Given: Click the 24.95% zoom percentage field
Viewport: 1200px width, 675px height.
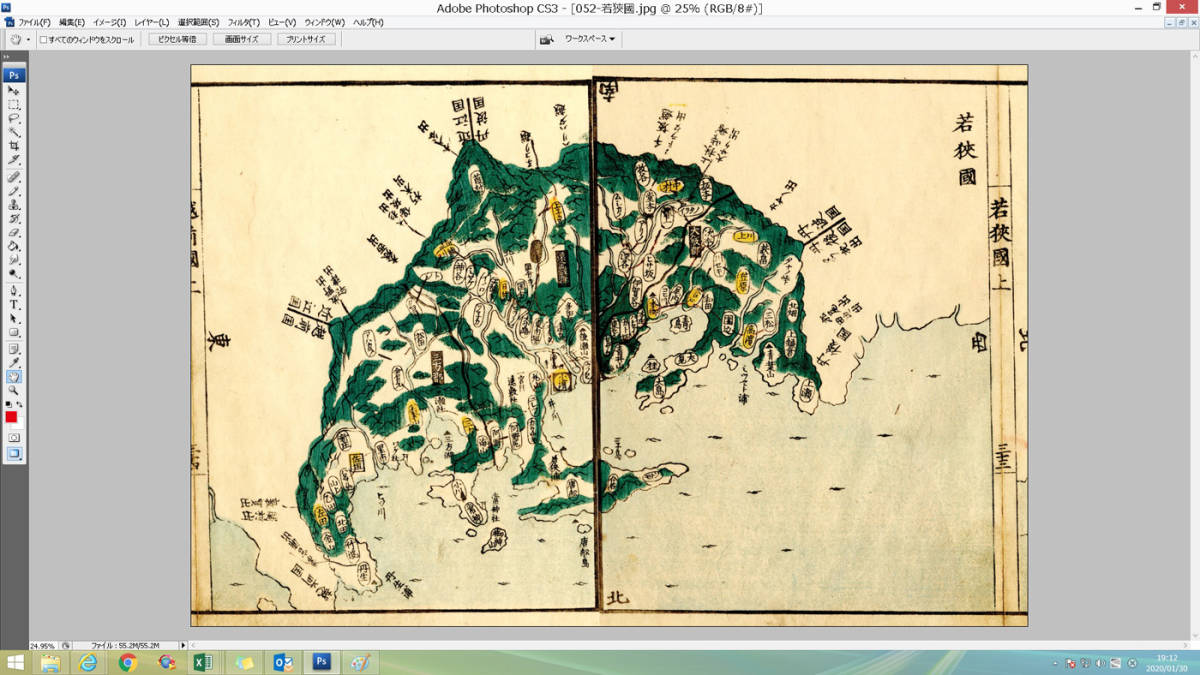Looking at the screenshot, I should click(x=43, y=646).
